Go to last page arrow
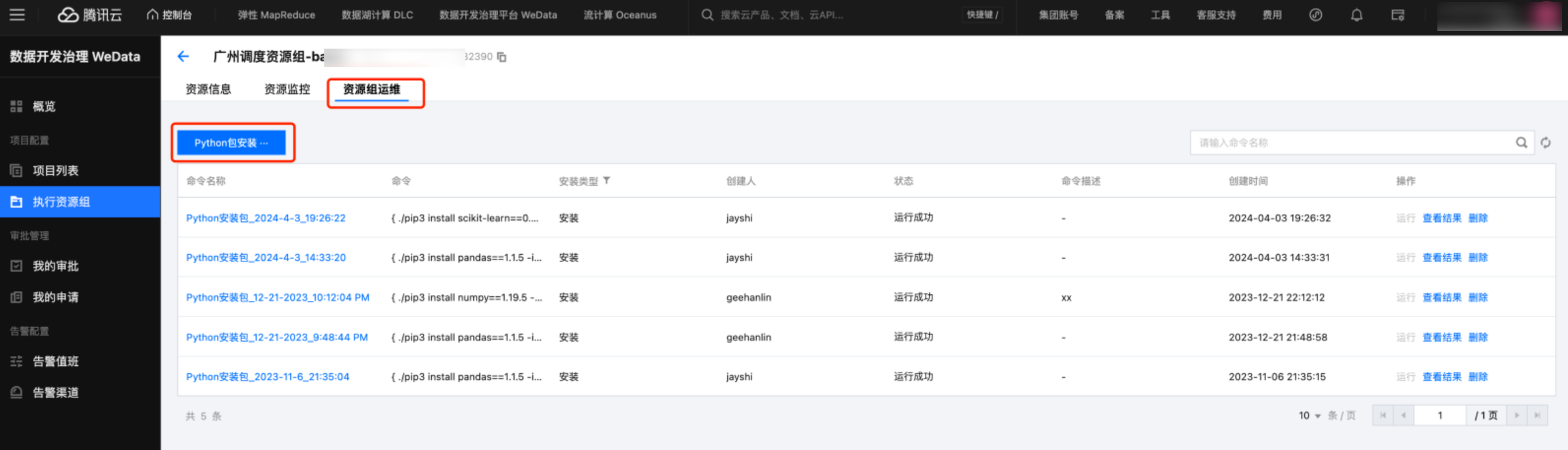Viewport: 1568px width, 450px height. tap(1537, 415)
